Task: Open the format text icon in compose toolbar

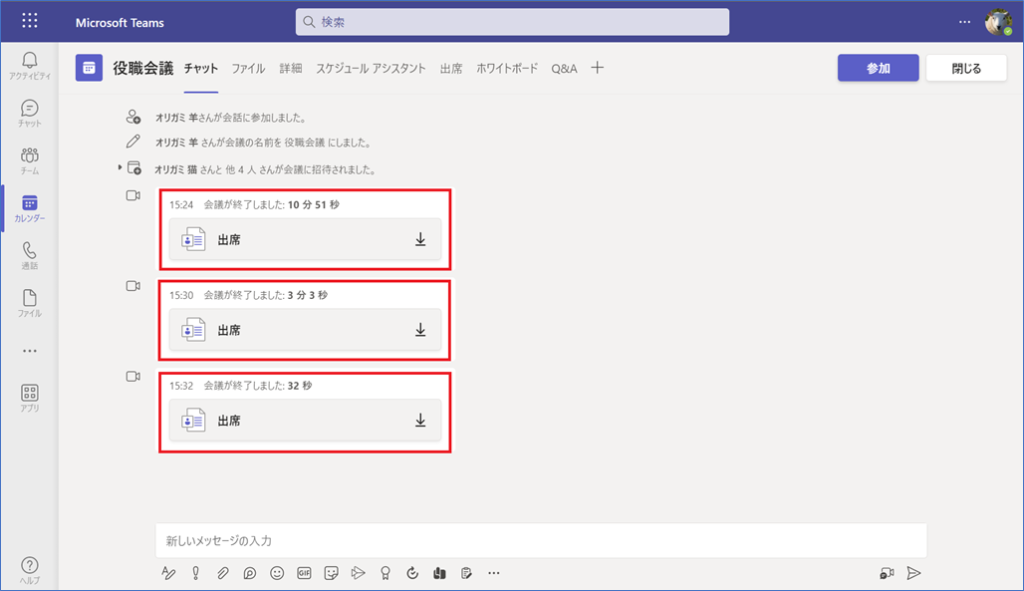Action: [x=169, y=573]
